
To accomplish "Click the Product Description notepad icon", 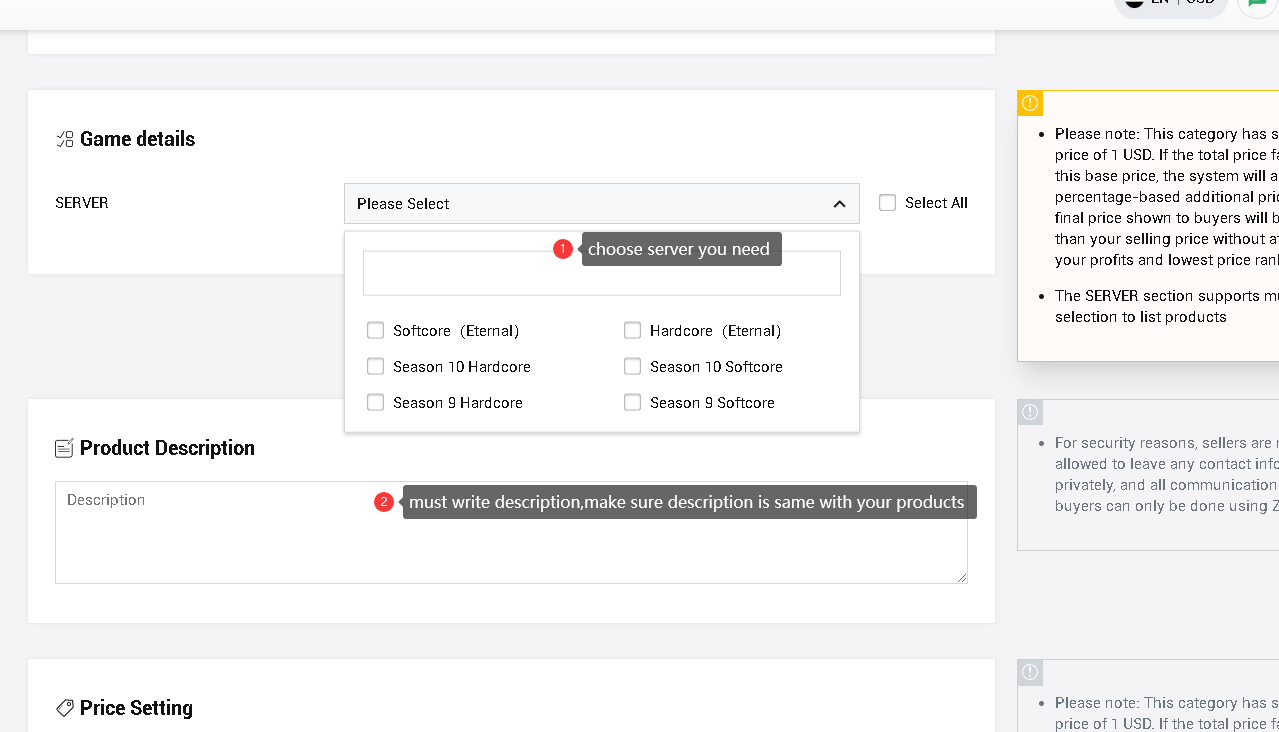I will (65, 448).
